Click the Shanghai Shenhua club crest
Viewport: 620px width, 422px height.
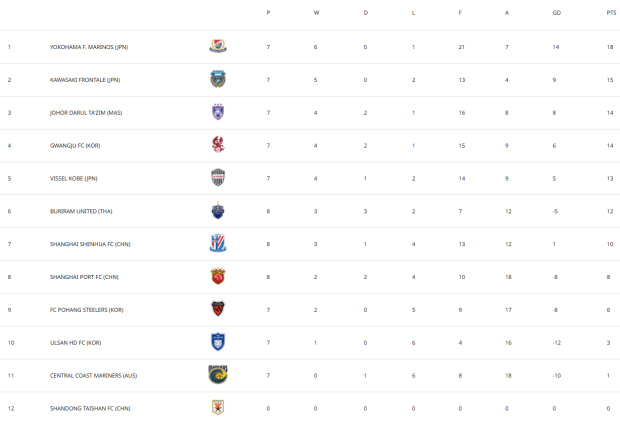tap(218, 243)
